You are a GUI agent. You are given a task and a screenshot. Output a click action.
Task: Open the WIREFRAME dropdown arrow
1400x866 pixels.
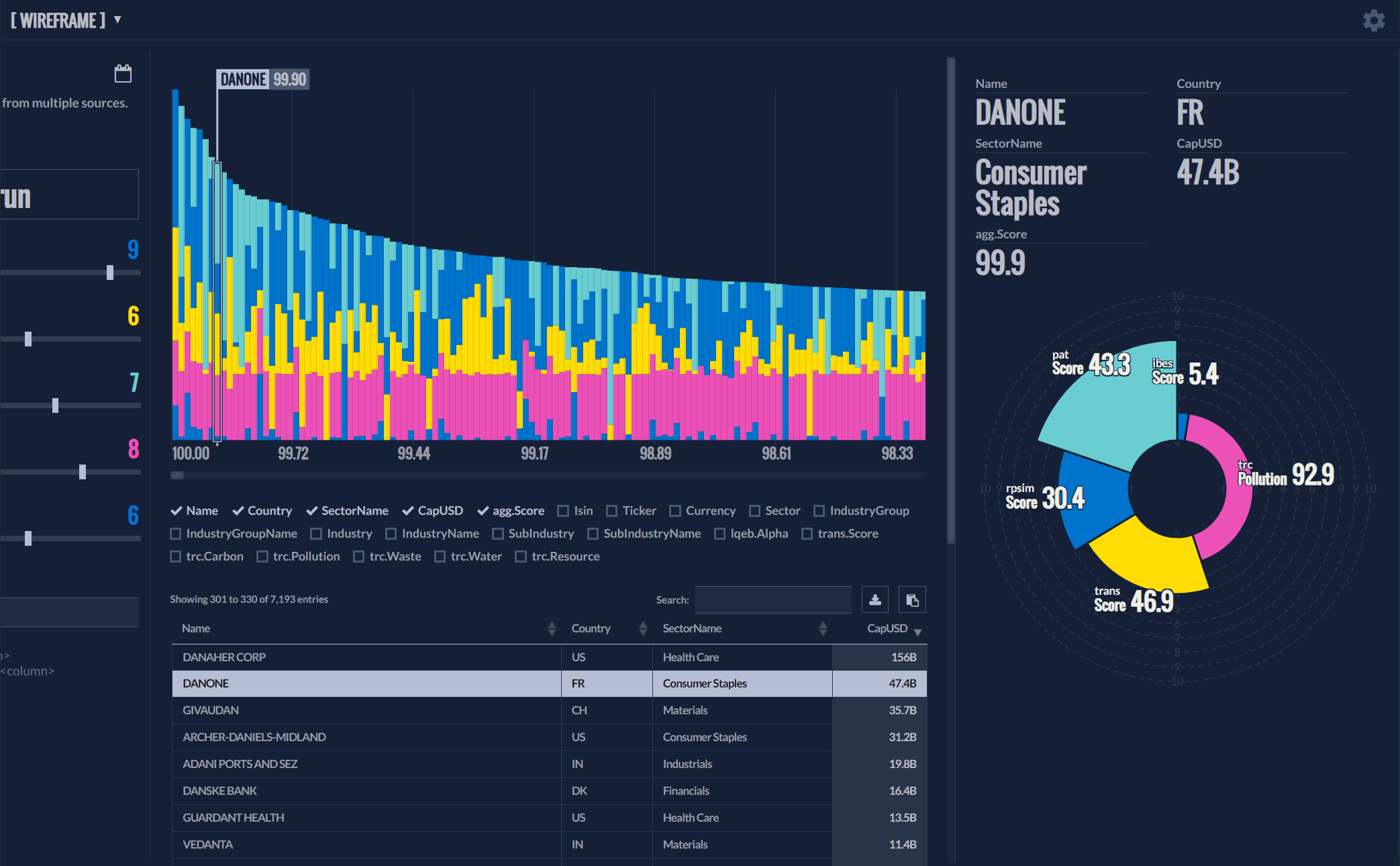(x=117, y=19)
